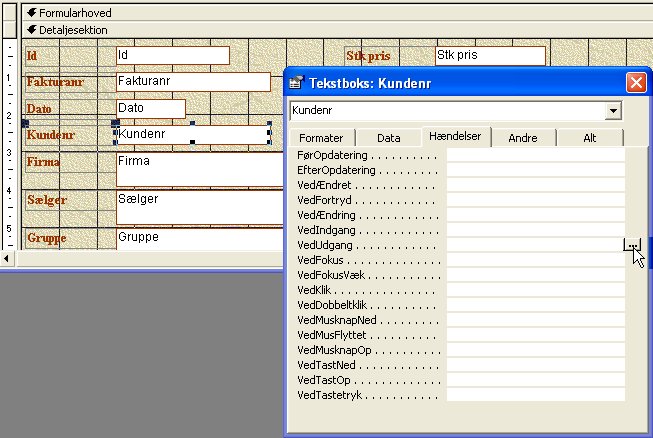This screenshot has height=438, width=653.
Task: Click the VedTastetryk property field
Action: click(536, 395)
